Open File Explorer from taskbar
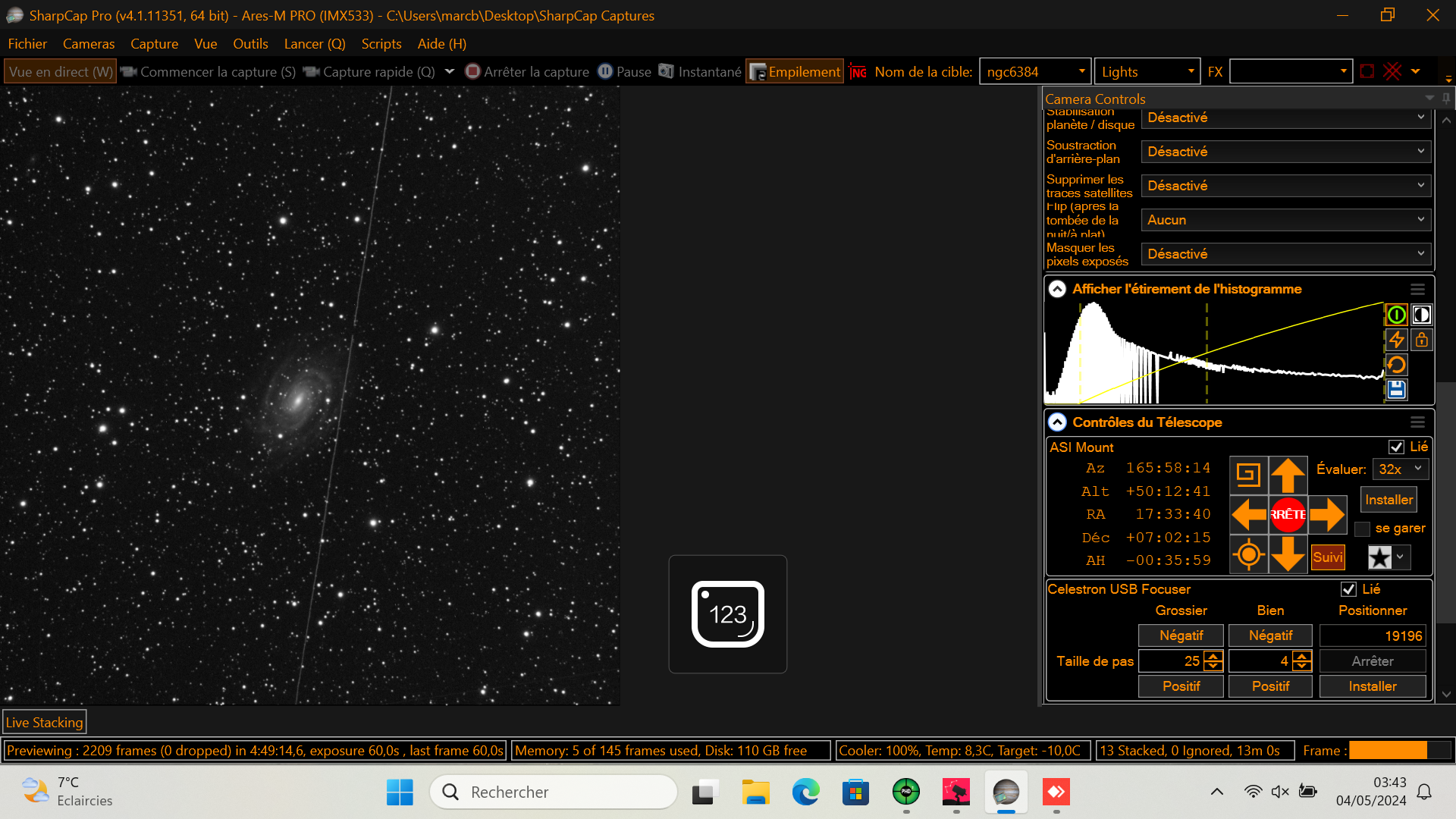This screenshot has width=1456, height=819. [755, 792]
